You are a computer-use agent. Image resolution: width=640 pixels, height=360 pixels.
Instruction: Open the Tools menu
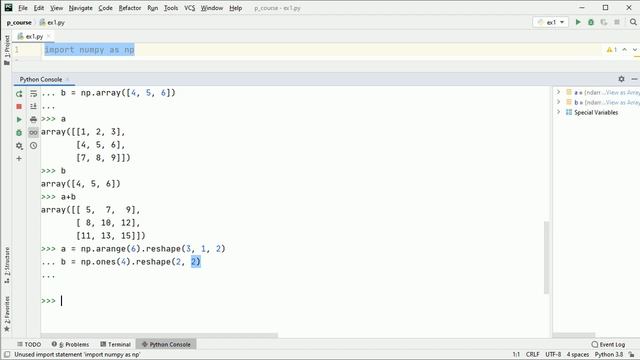[x=171, y=8]
